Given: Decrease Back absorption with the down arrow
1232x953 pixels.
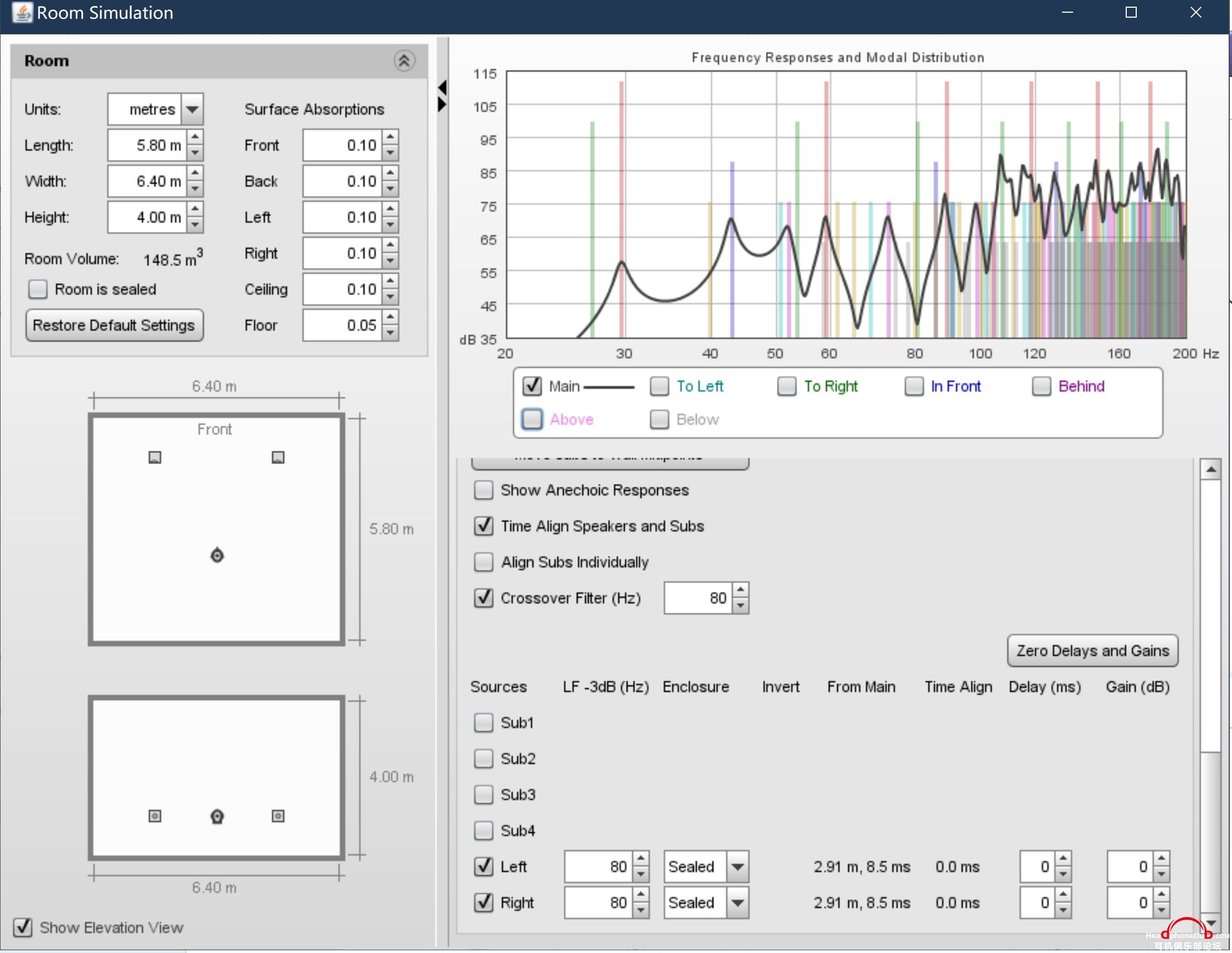Looking at the screenshot, I should click(390, 189).
